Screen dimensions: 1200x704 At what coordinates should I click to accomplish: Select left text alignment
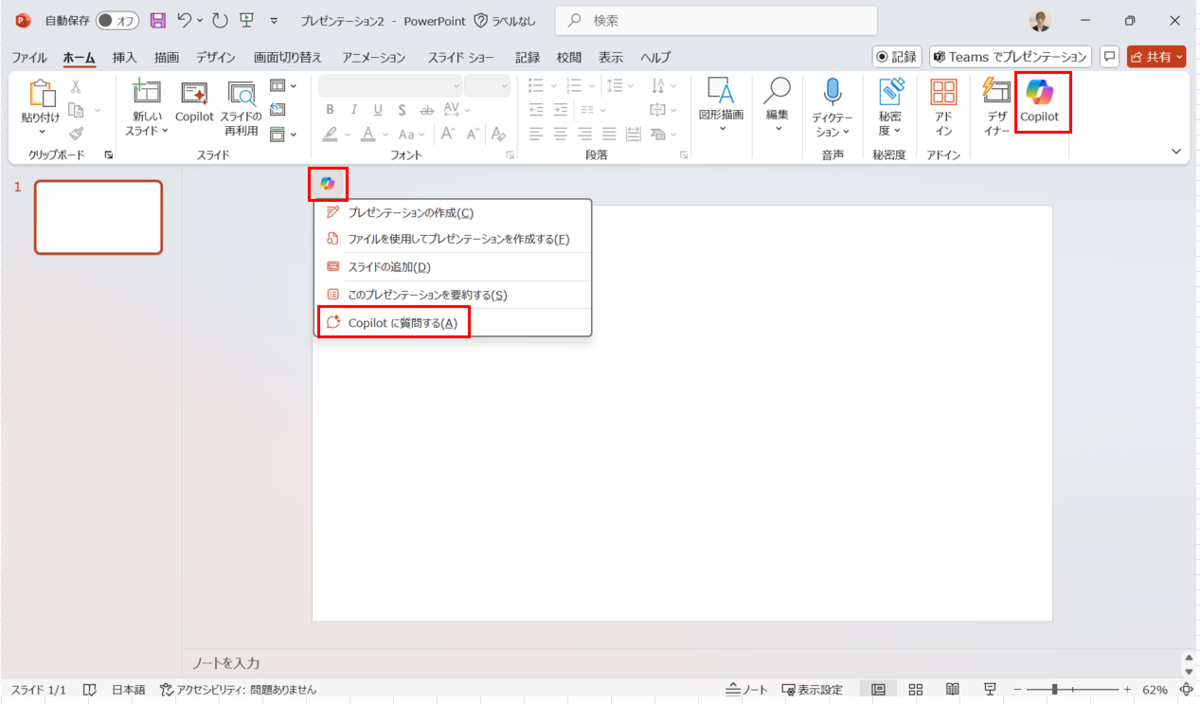[x=536, y=134]
